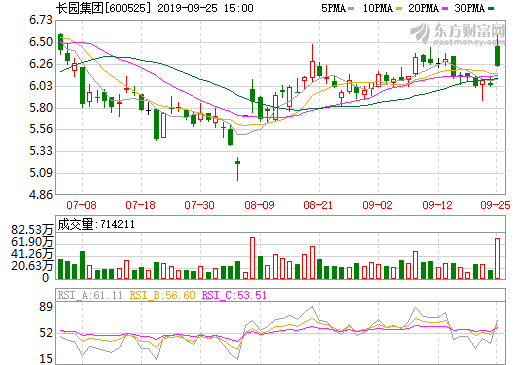Click the 08-09 date axis label

[x=260, y=205]
